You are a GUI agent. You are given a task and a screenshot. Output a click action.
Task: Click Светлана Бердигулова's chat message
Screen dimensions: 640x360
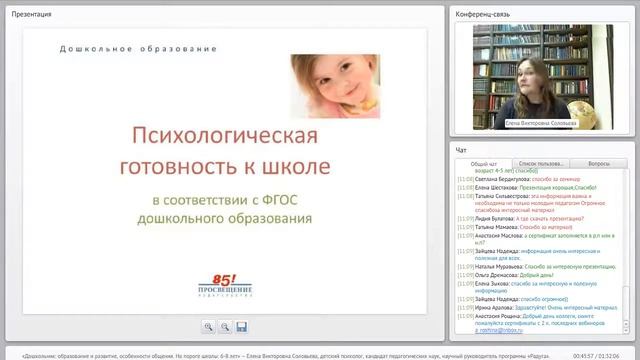point(518,179)
